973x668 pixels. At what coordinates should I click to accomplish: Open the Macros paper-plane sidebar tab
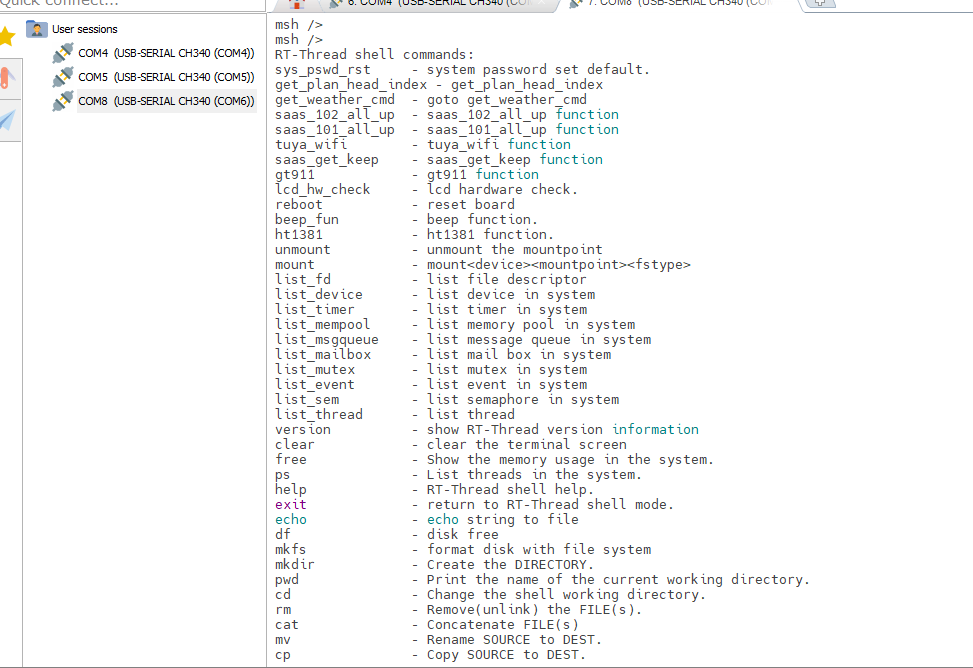[7, 120]
